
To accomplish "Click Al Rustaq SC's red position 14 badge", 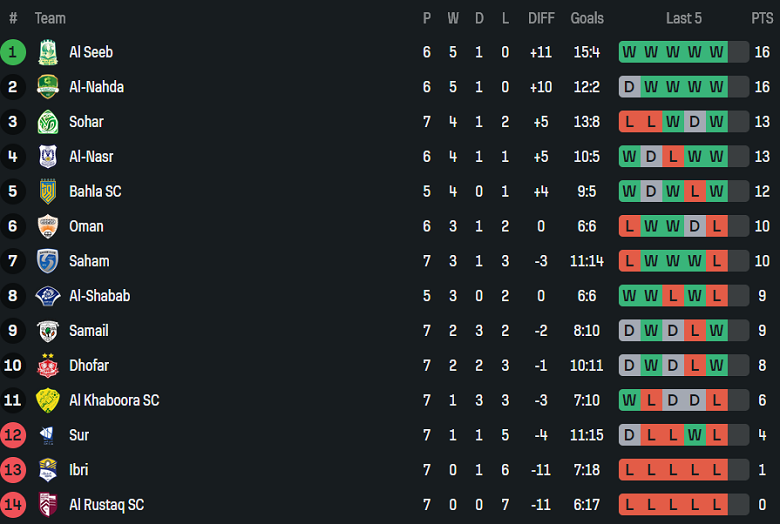I will point(13,504).
